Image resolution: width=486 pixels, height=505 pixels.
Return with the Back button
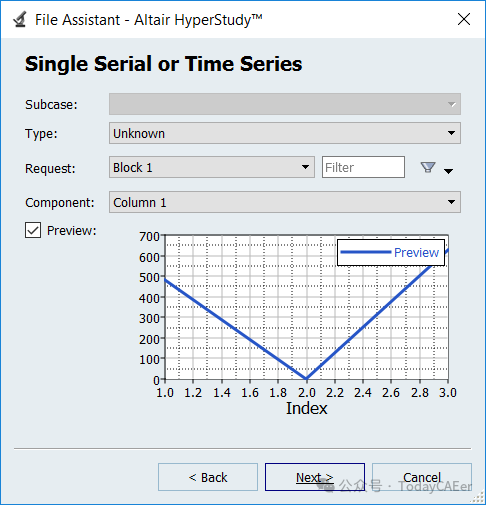click(208, 477)
